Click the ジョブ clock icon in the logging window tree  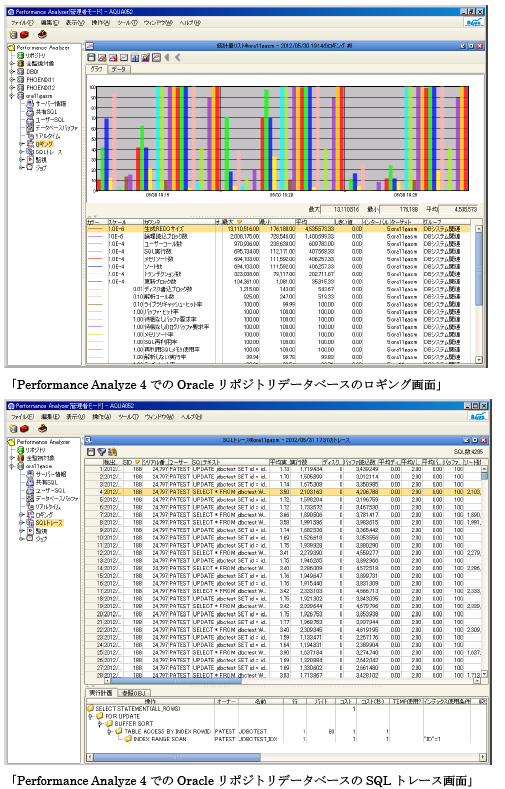click(x=30, y=168)
